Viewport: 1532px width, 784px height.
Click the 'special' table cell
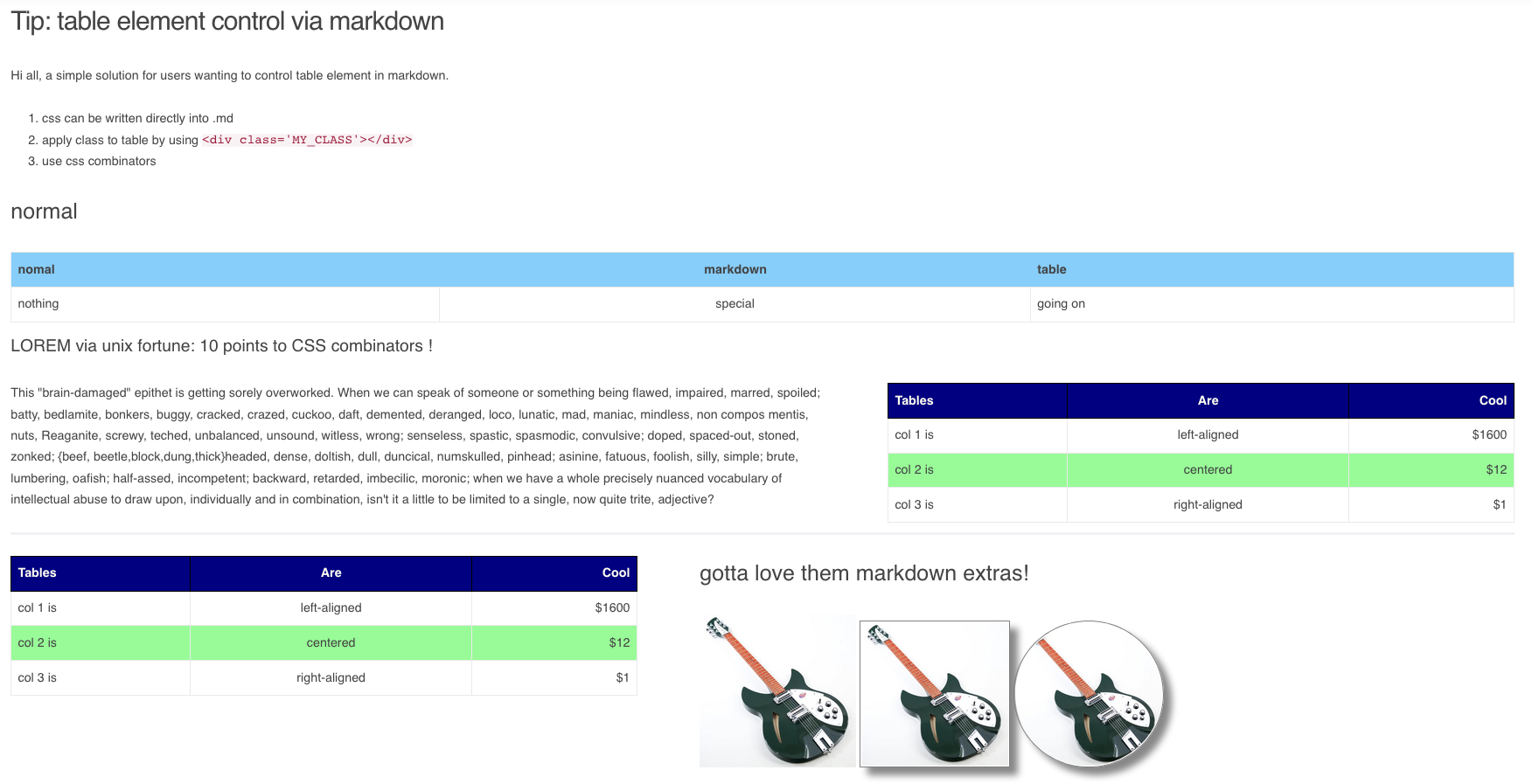(735, 304)
